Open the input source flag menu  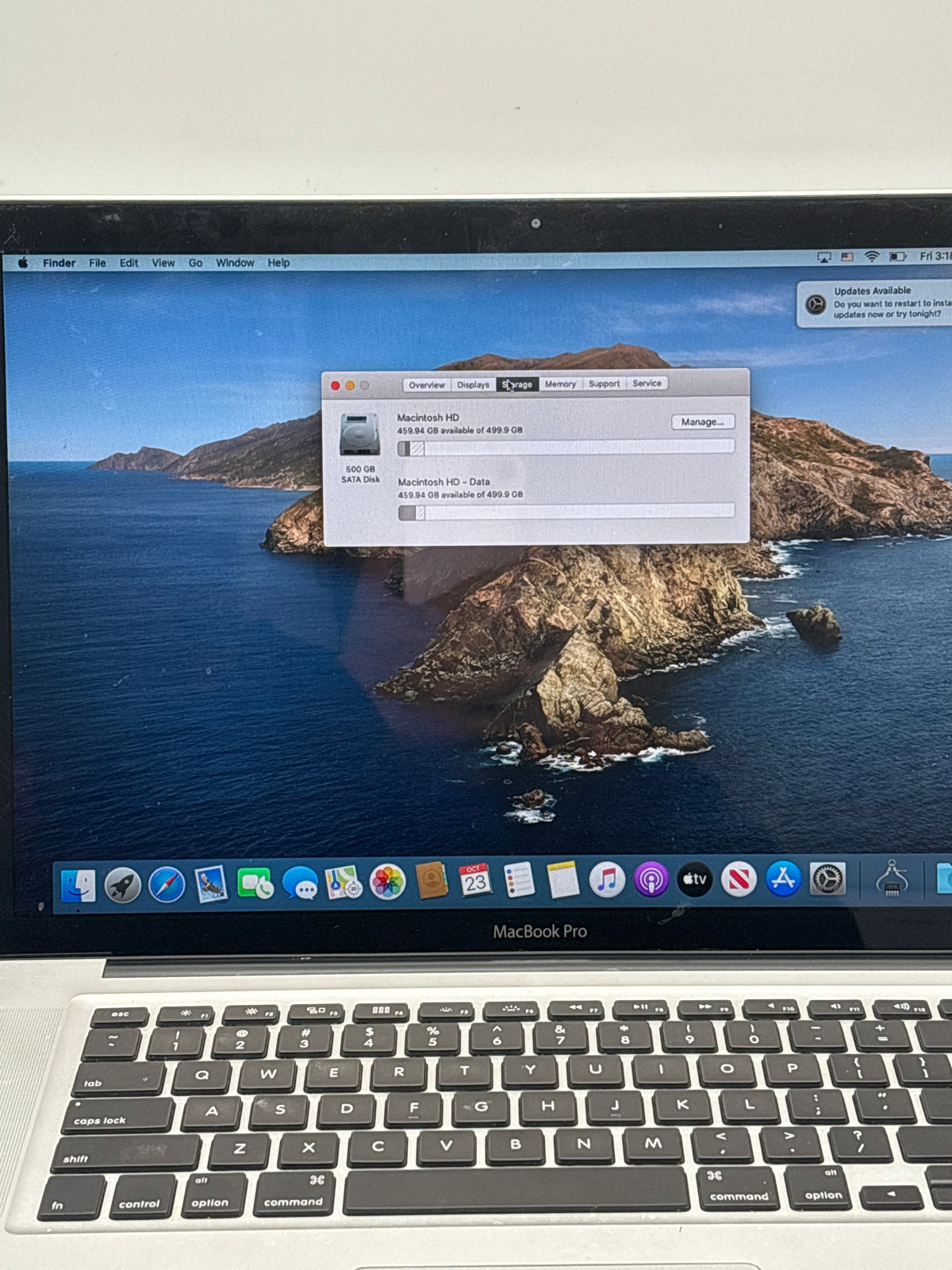pyautogui.click(x=847, y=257)
